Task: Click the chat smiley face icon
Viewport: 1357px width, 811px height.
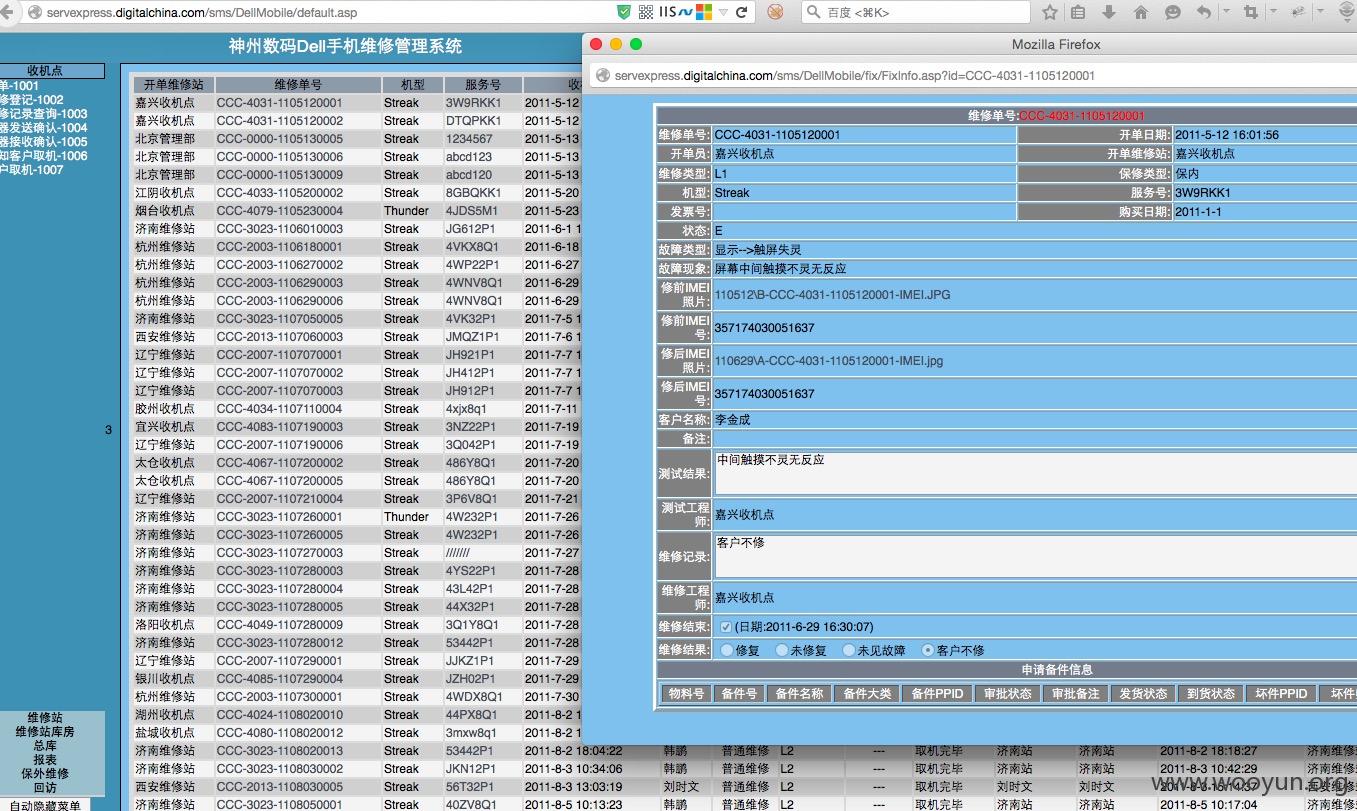Action: 1173,12
